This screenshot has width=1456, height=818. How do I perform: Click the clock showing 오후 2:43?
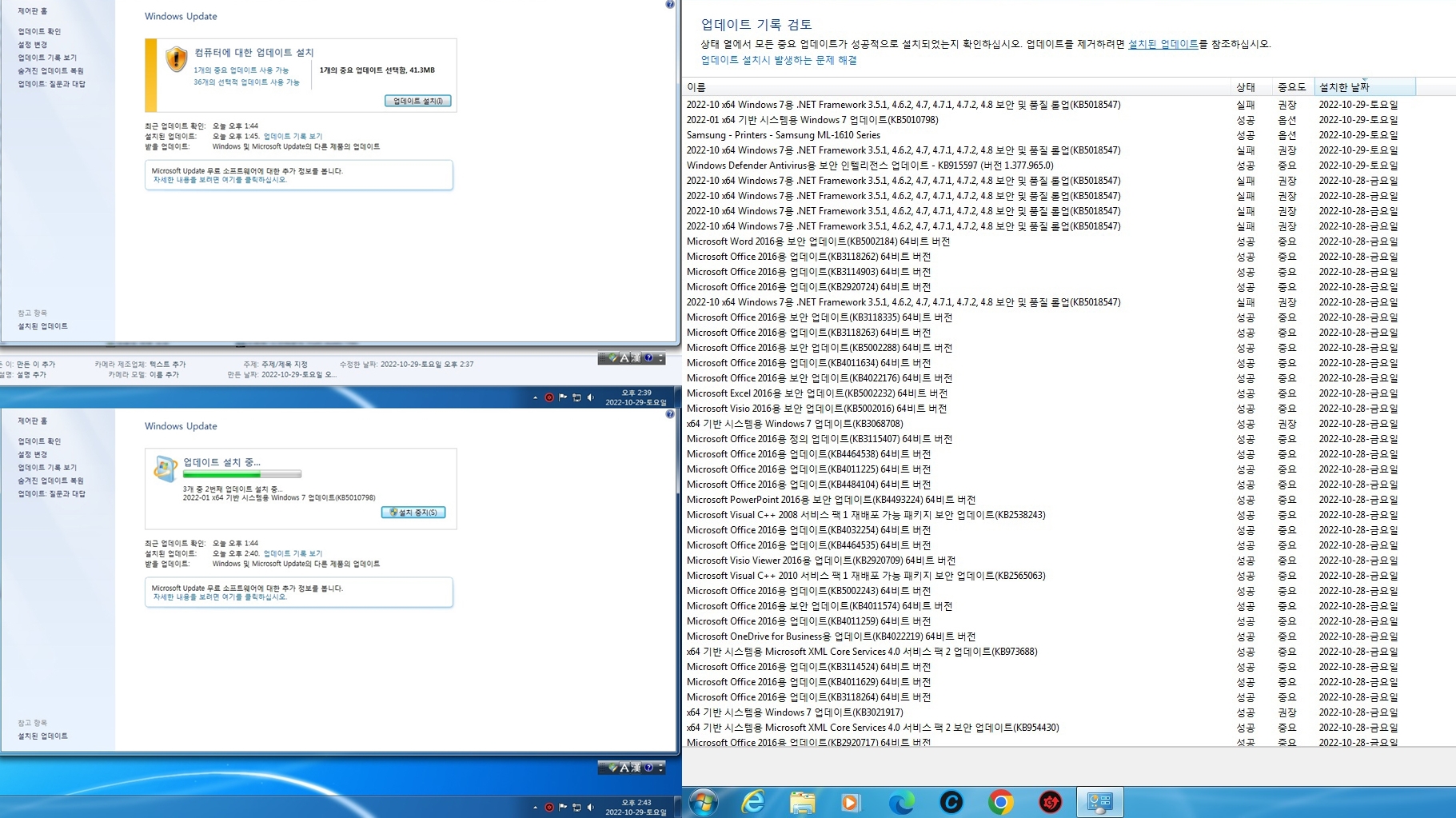pos(636,807)
